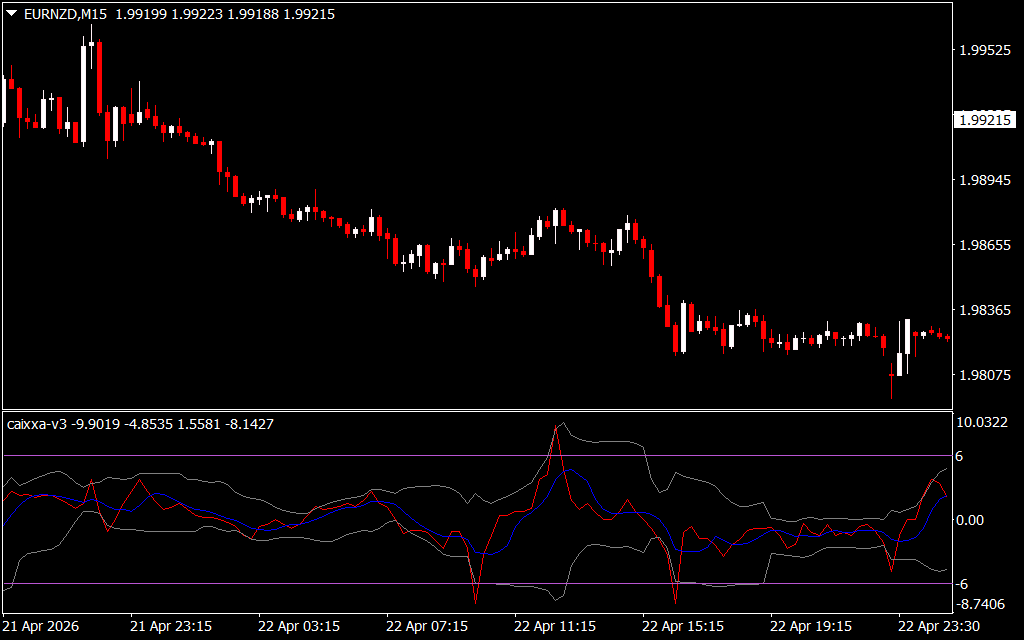The image size is (1024, 640).
Task: Click the 22 Apr 11:15 time label
Action: pos(555,626)
